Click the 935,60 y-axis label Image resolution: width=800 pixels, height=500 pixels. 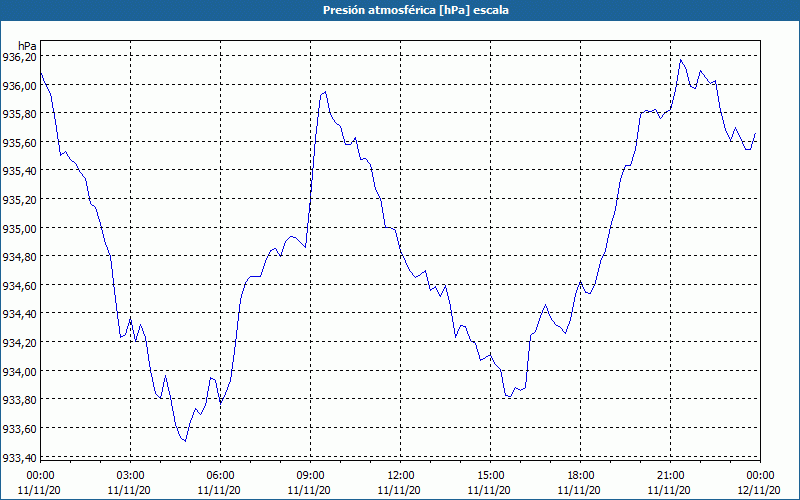tap(19, 143)
